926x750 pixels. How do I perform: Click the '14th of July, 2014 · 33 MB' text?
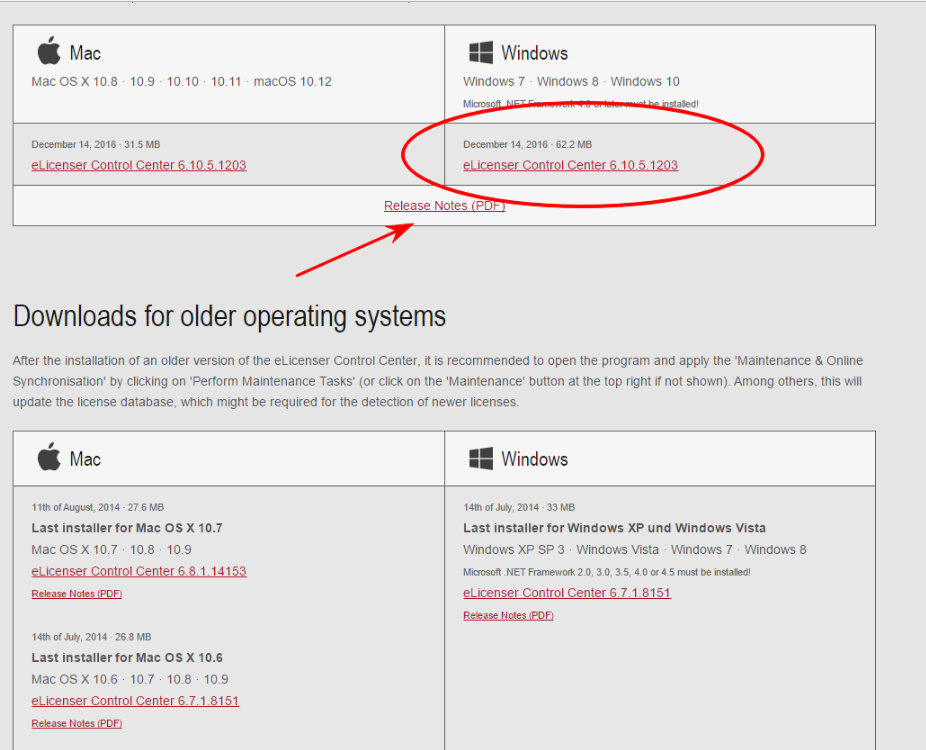coord(519,507)
